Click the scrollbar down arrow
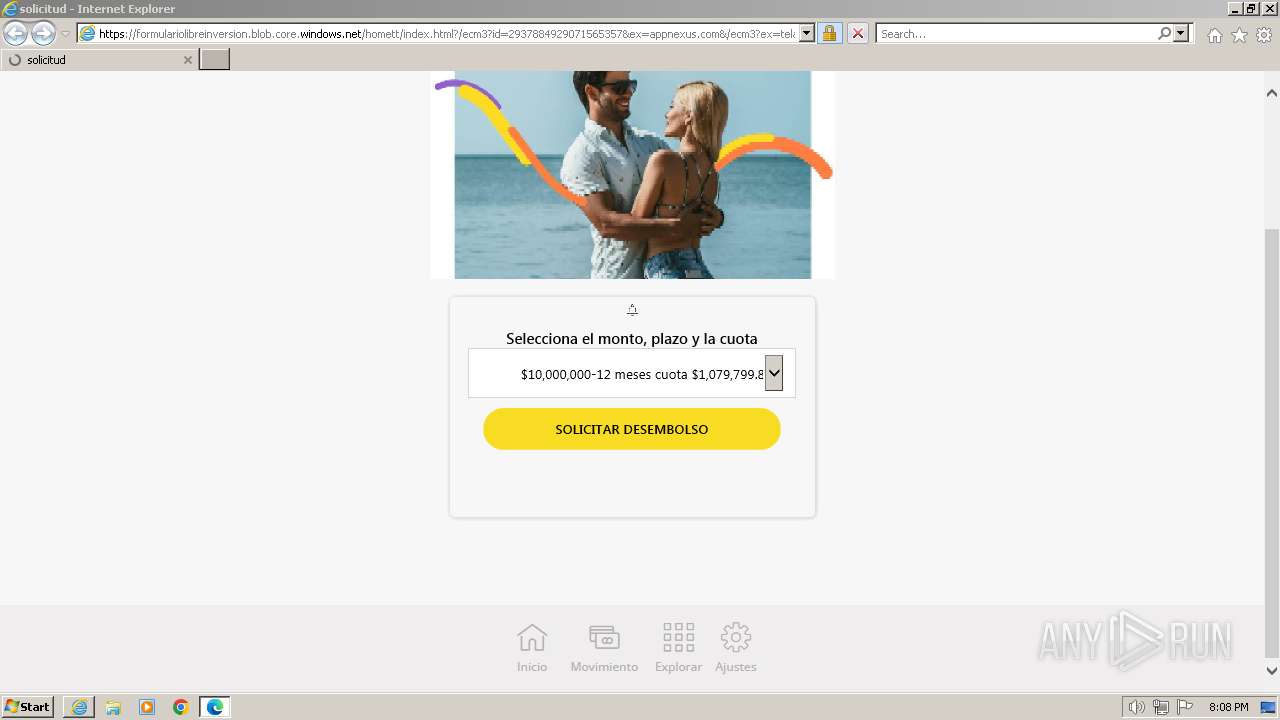The height and width of the screenshot is (720, 1280). click(x=1272, y=671)
